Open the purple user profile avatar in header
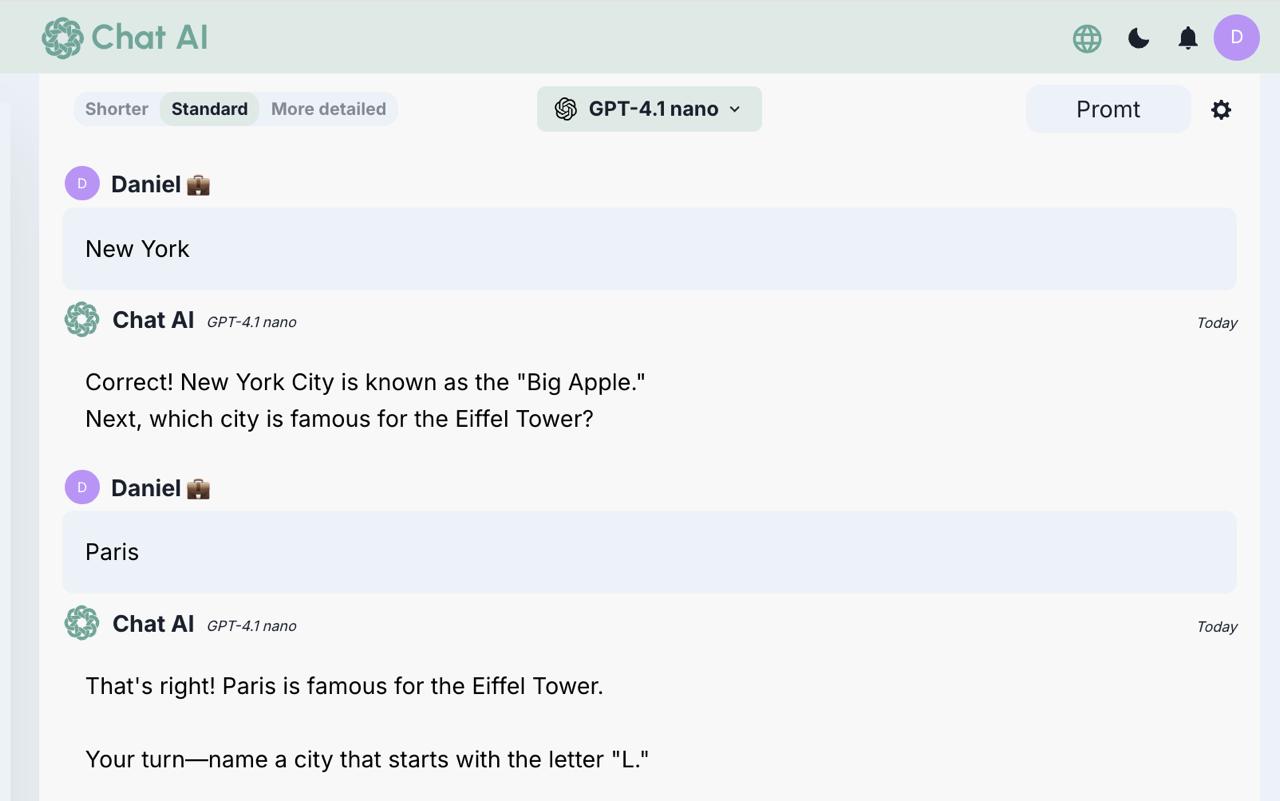 click(1236, 38)
